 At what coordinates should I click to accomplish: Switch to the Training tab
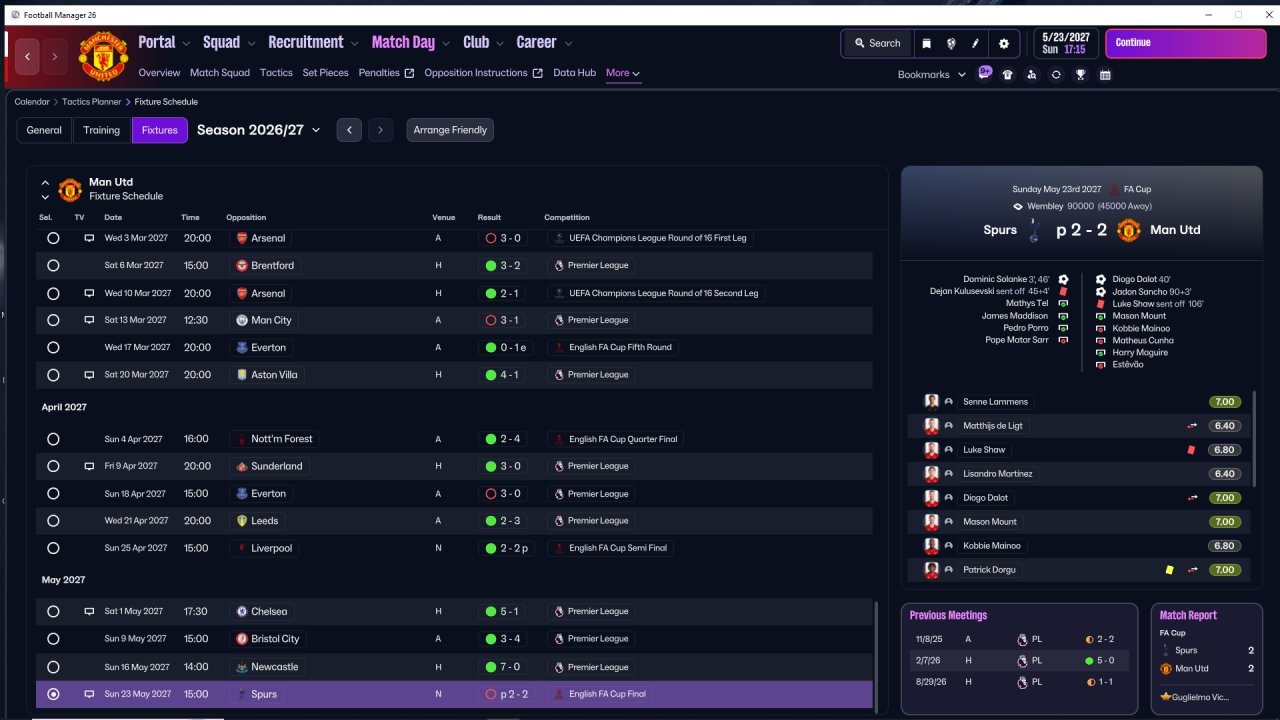[102, 130]
